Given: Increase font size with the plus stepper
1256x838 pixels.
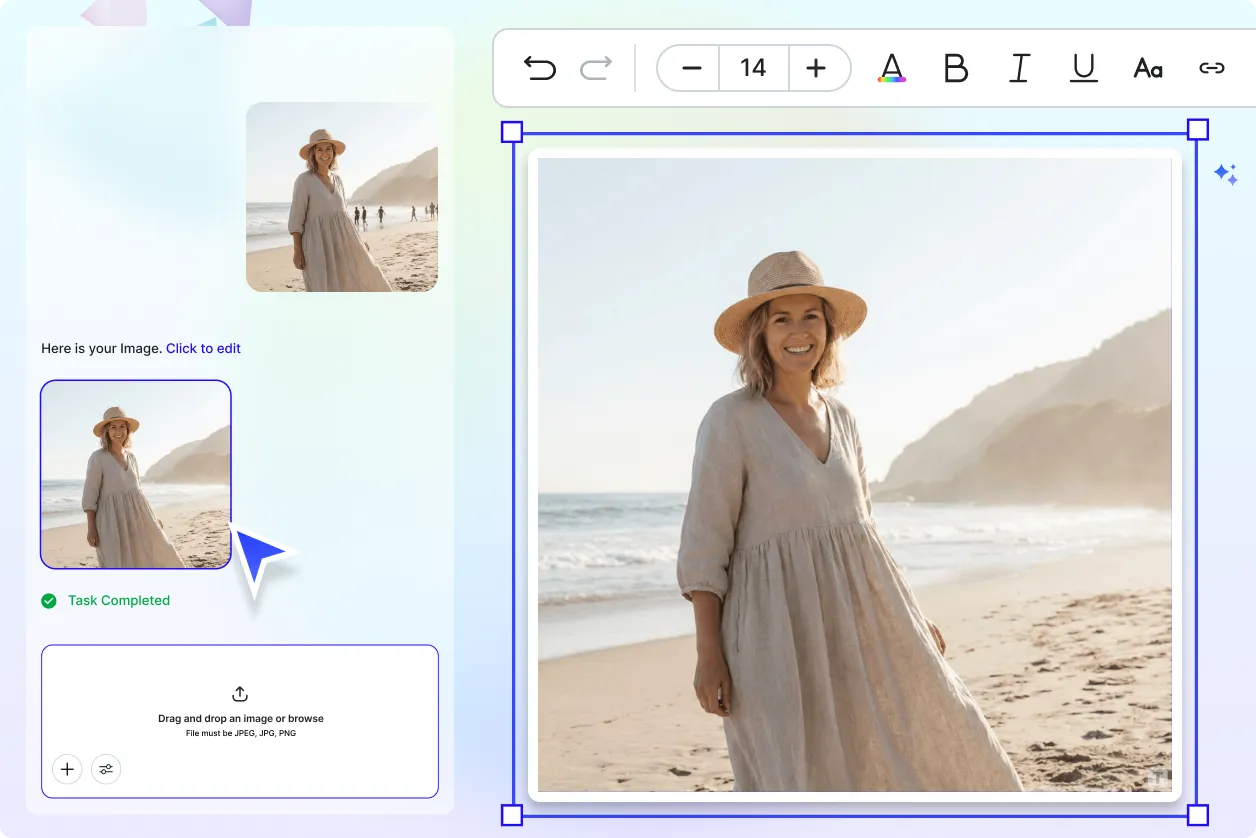Looking at the screenshot, I should (x=818, y=68).
